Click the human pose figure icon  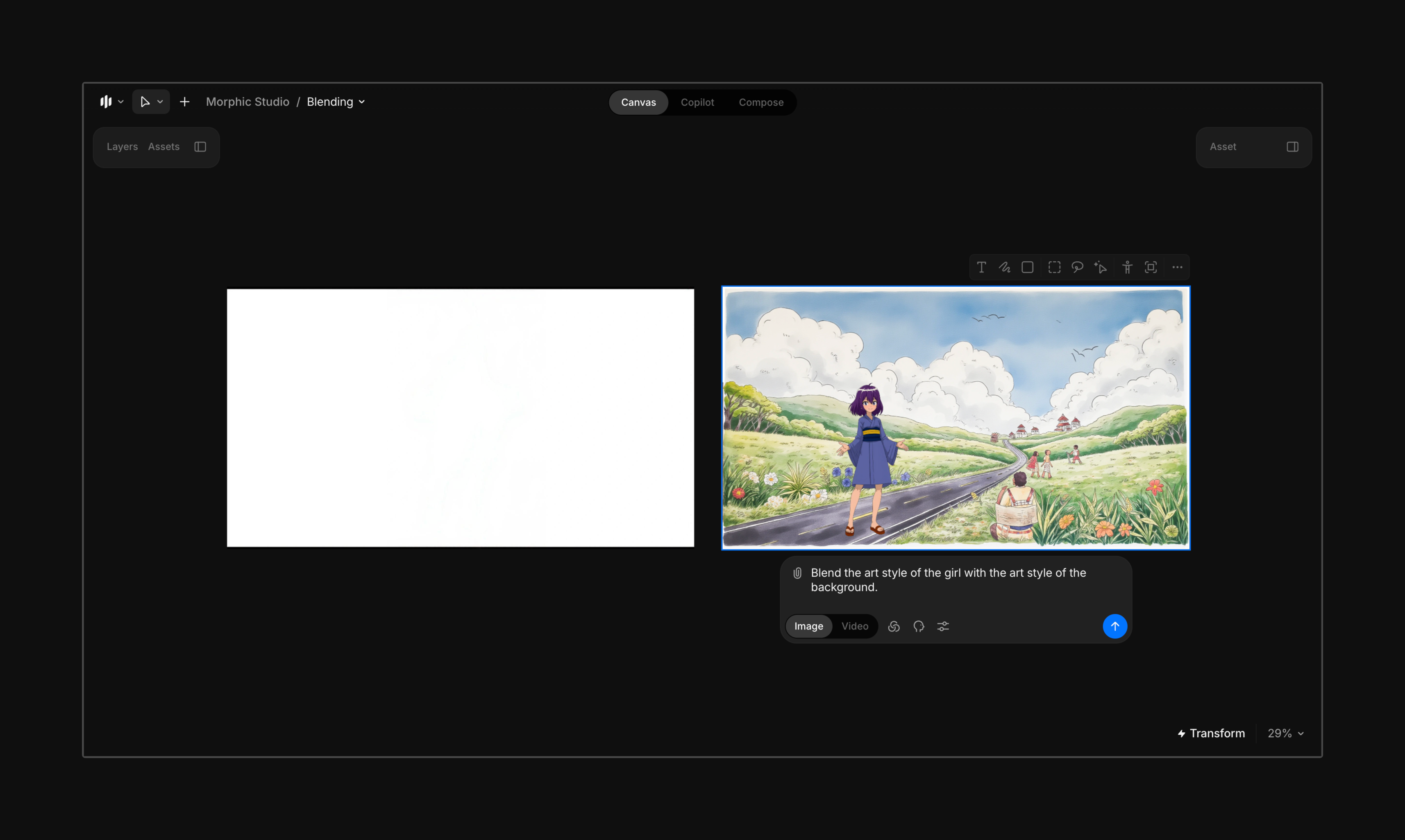point(1127,267)
